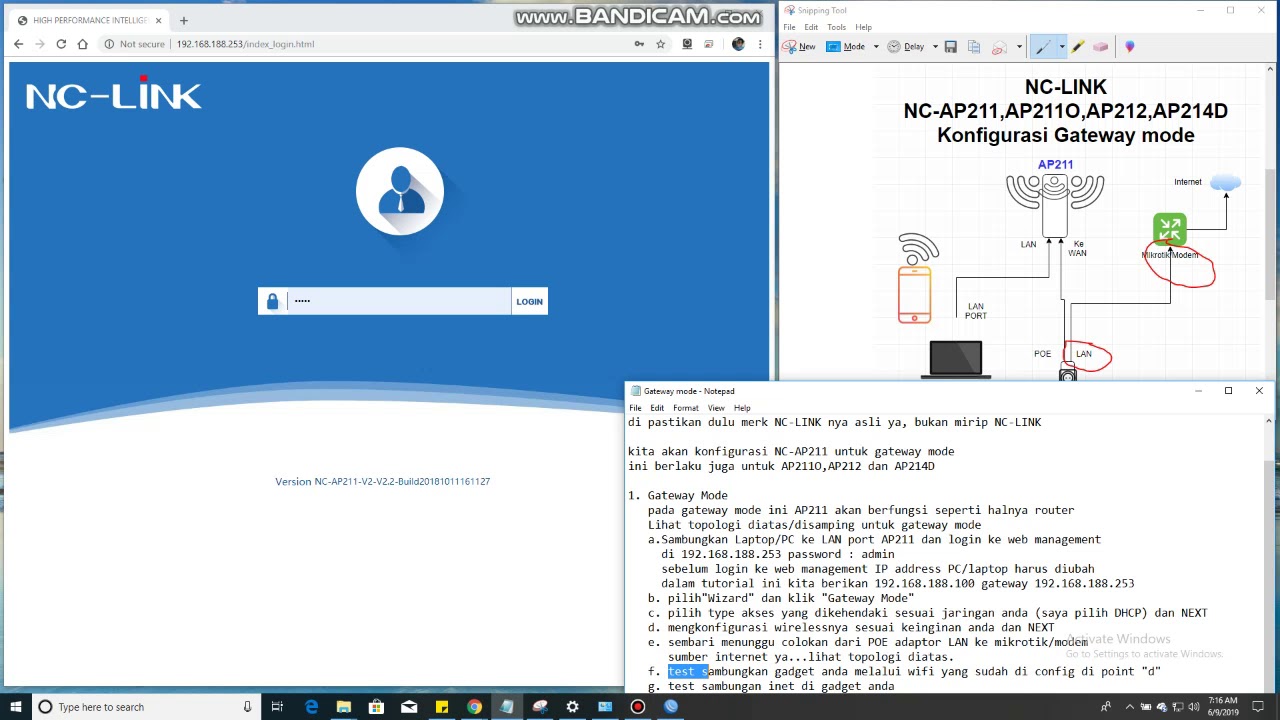The height and width of the screenshot is (720, 1280).
Task: Reload the Chrome page
Action: [61, 44]
